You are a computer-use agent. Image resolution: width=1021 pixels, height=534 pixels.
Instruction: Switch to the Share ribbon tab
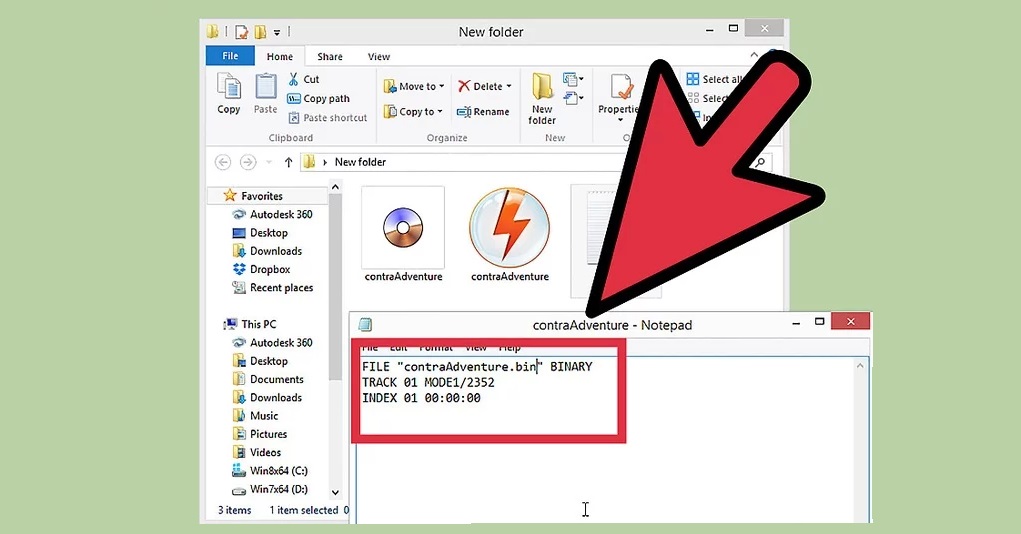[x=329, y=57]
